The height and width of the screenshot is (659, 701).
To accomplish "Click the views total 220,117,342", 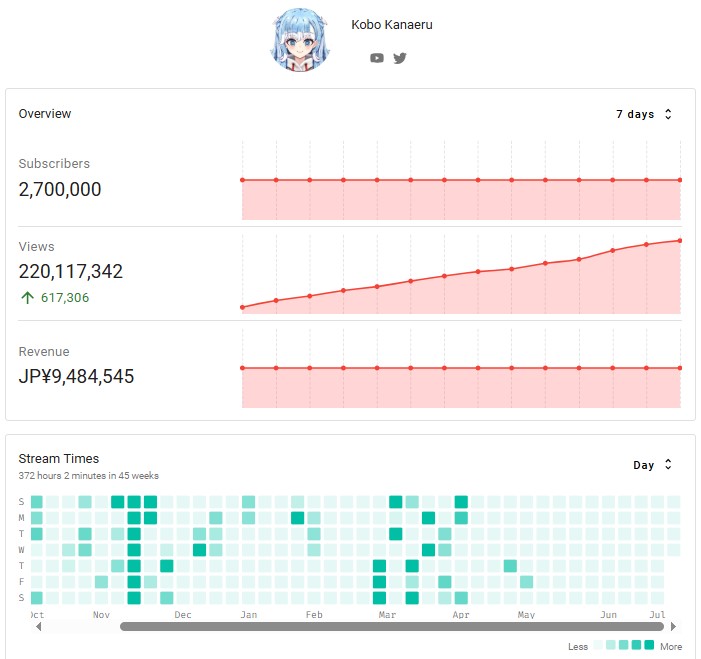I will pyautogui.click(x=71, y=271).
